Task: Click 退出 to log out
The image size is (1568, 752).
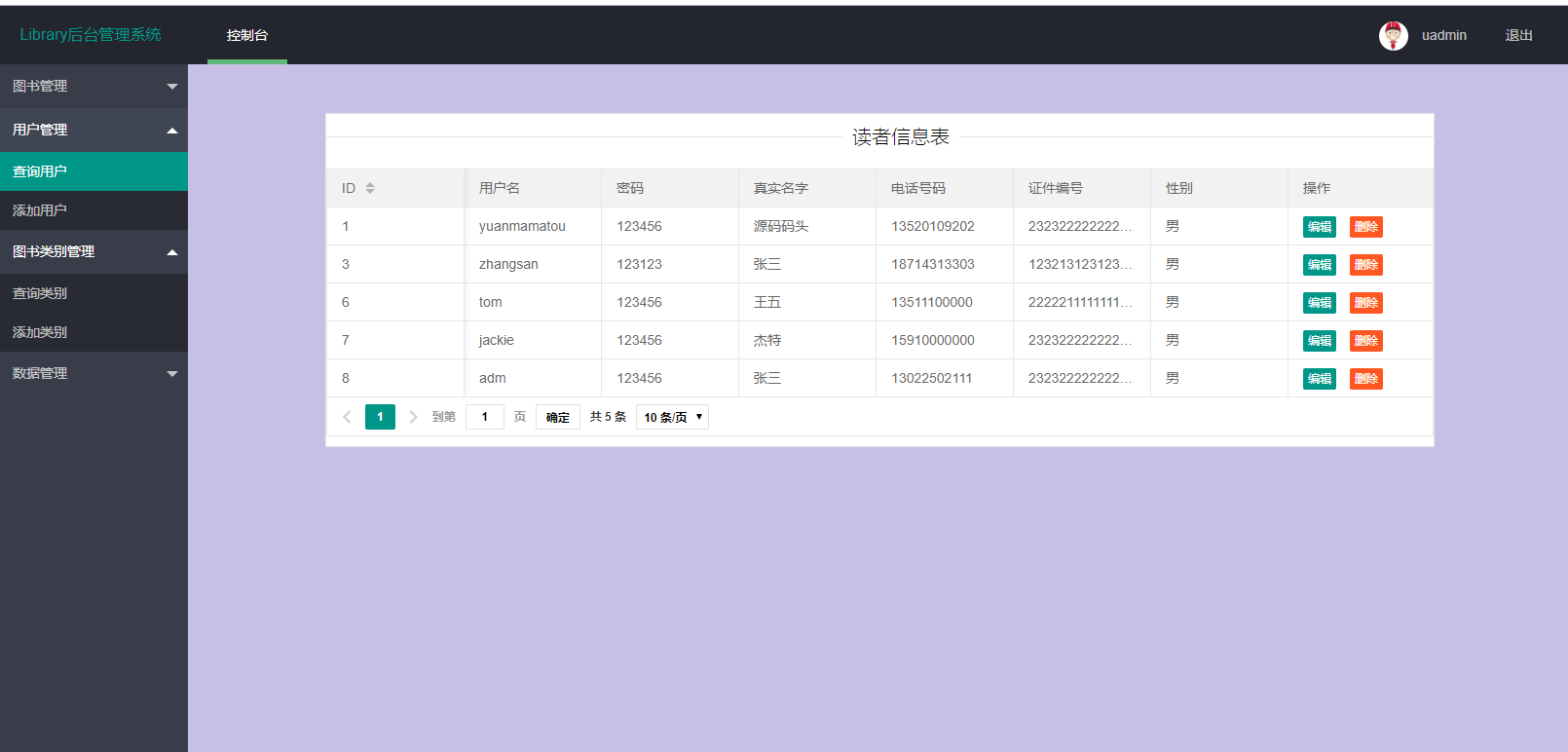Action: pyautogui.click(x=1518, y=35)
